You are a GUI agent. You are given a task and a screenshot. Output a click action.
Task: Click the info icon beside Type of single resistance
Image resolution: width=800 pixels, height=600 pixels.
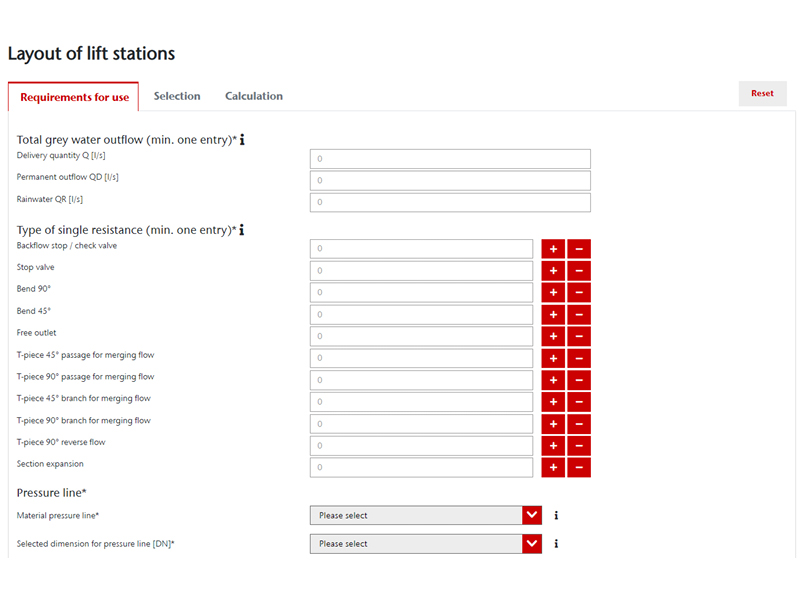(x=242, y=230)
